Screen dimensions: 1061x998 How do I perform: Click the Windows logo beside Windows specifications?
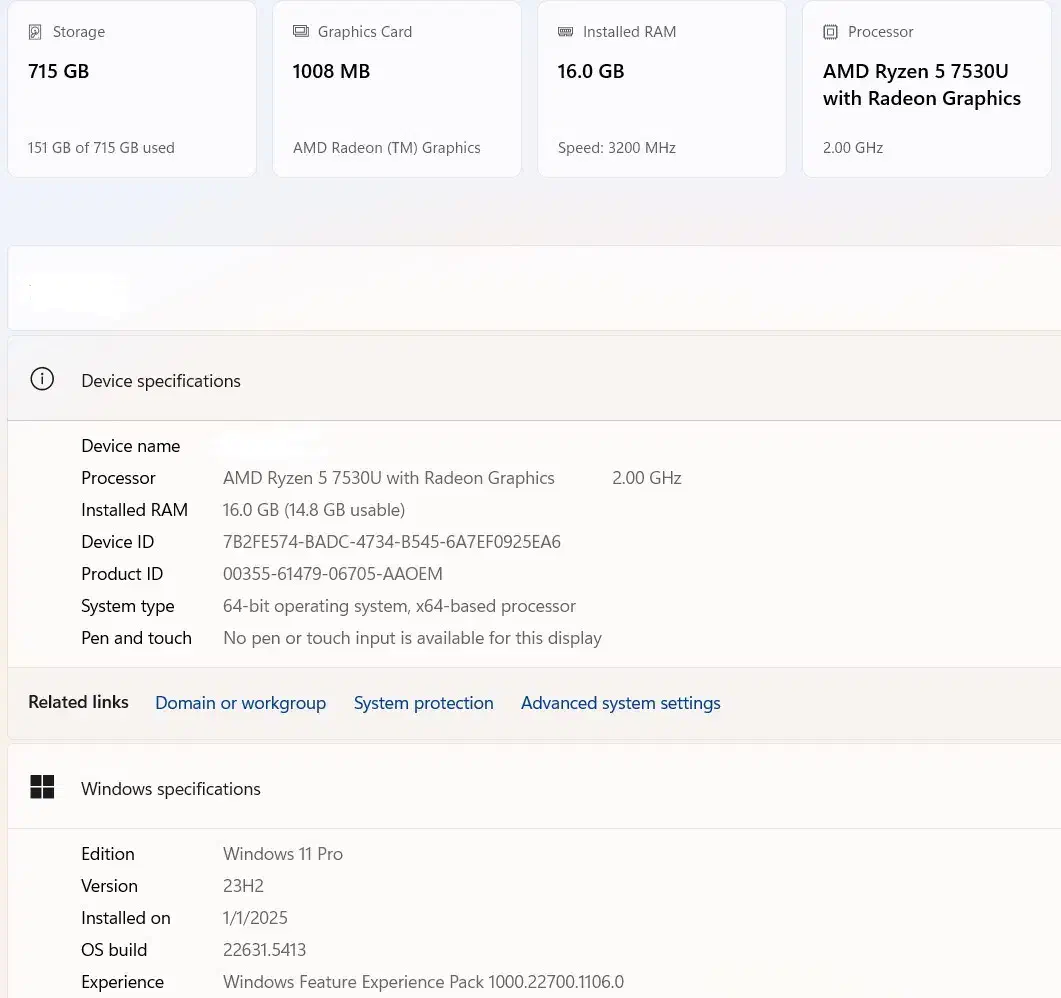pyautogui.click(x=42, y=788)
